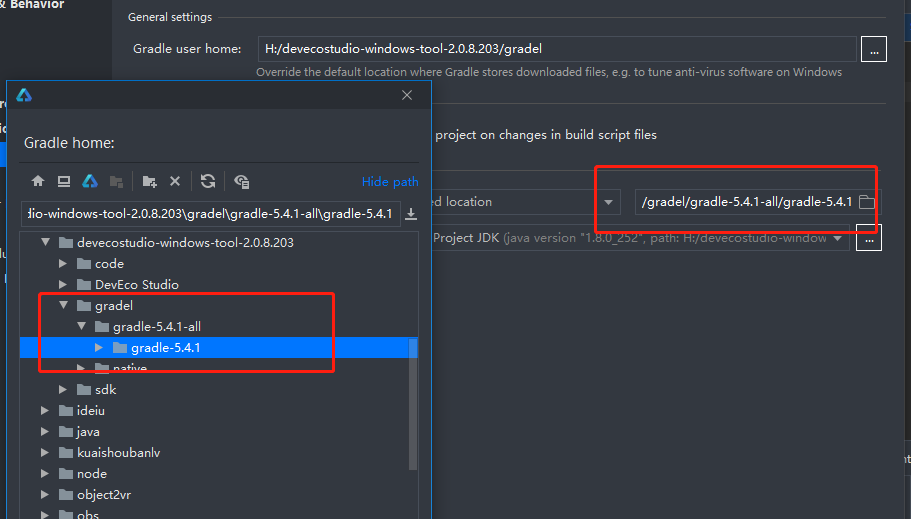The height and width of the screenshot is (519, 911).
Task: Toggle show hidden files and directories icon
Action: [242, 181]
